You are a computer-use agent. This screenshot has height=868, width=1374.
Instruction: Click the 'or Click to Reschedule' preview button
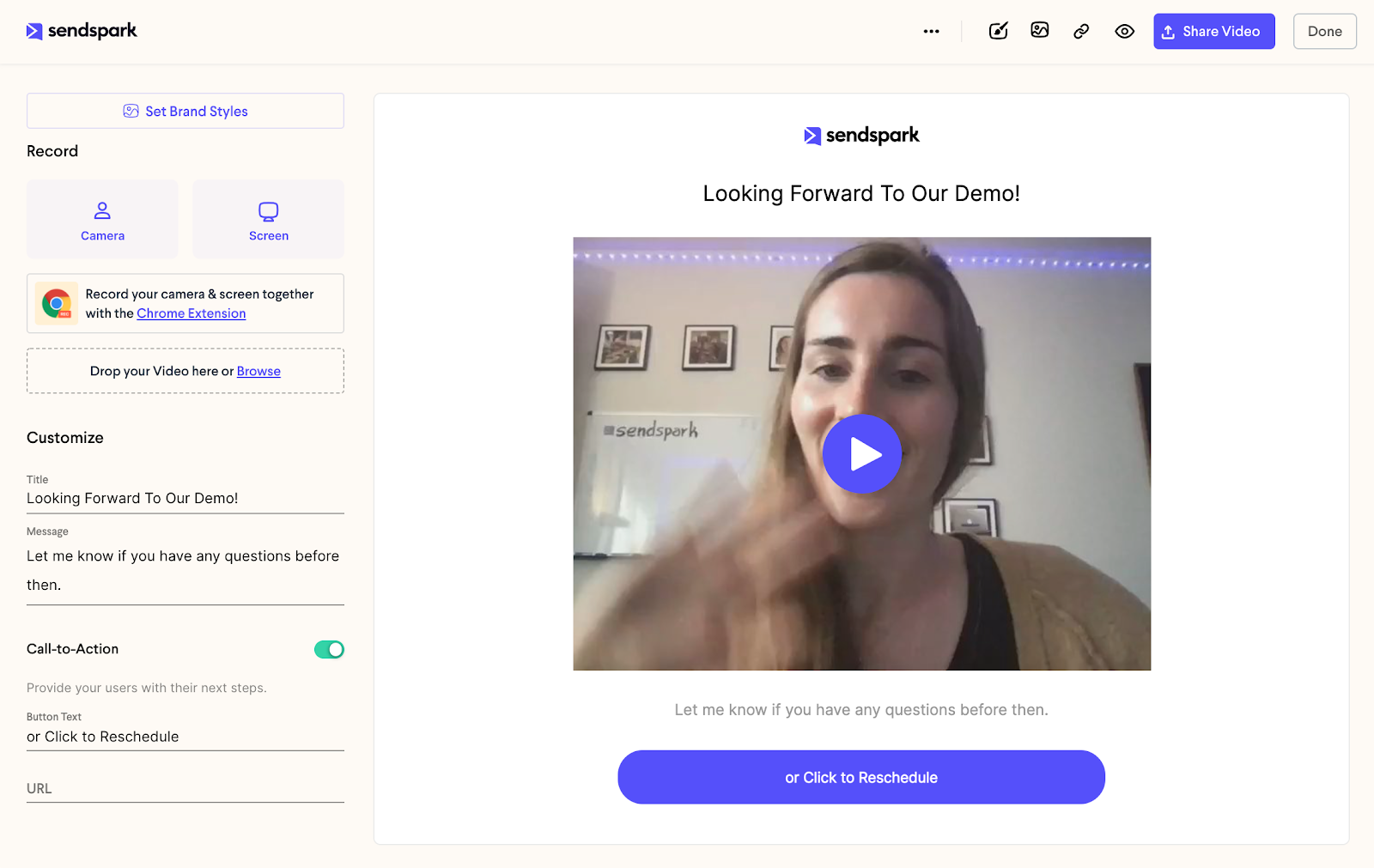(861, 777)
